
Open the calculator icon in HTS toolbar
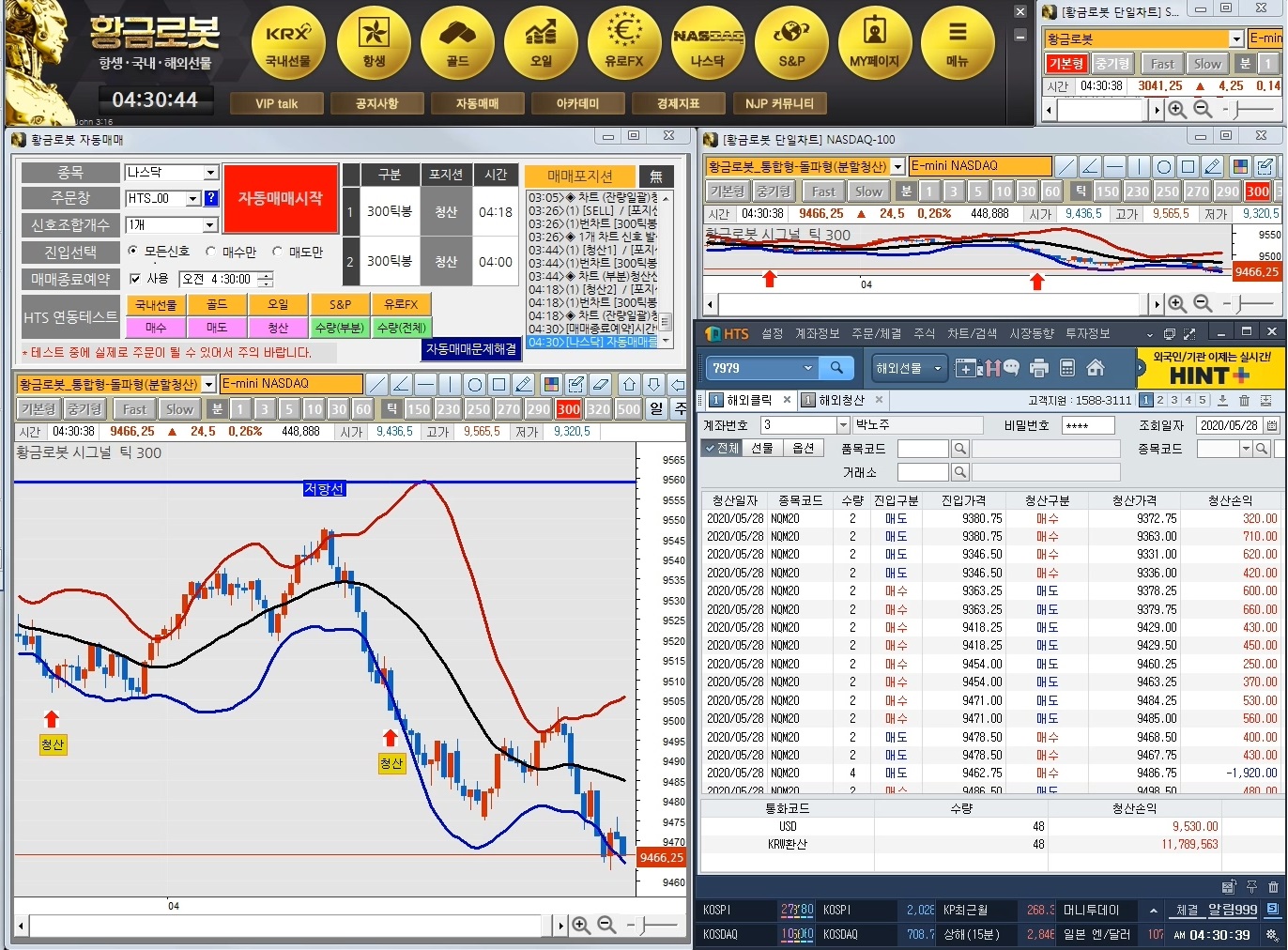1066,368
